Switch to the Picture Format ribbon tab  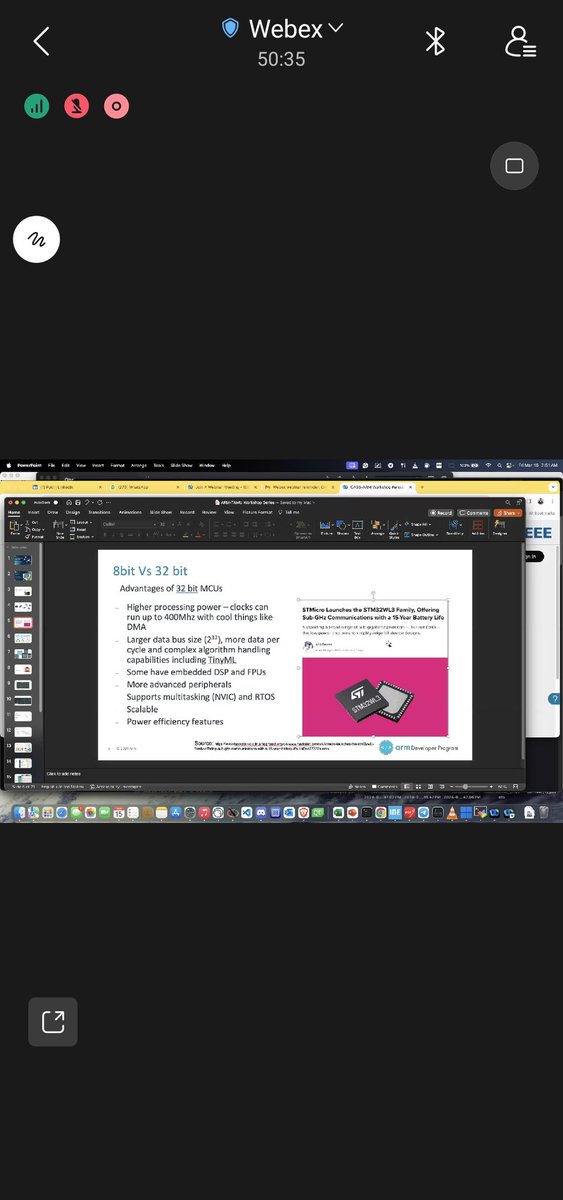(x=257, y=512)
